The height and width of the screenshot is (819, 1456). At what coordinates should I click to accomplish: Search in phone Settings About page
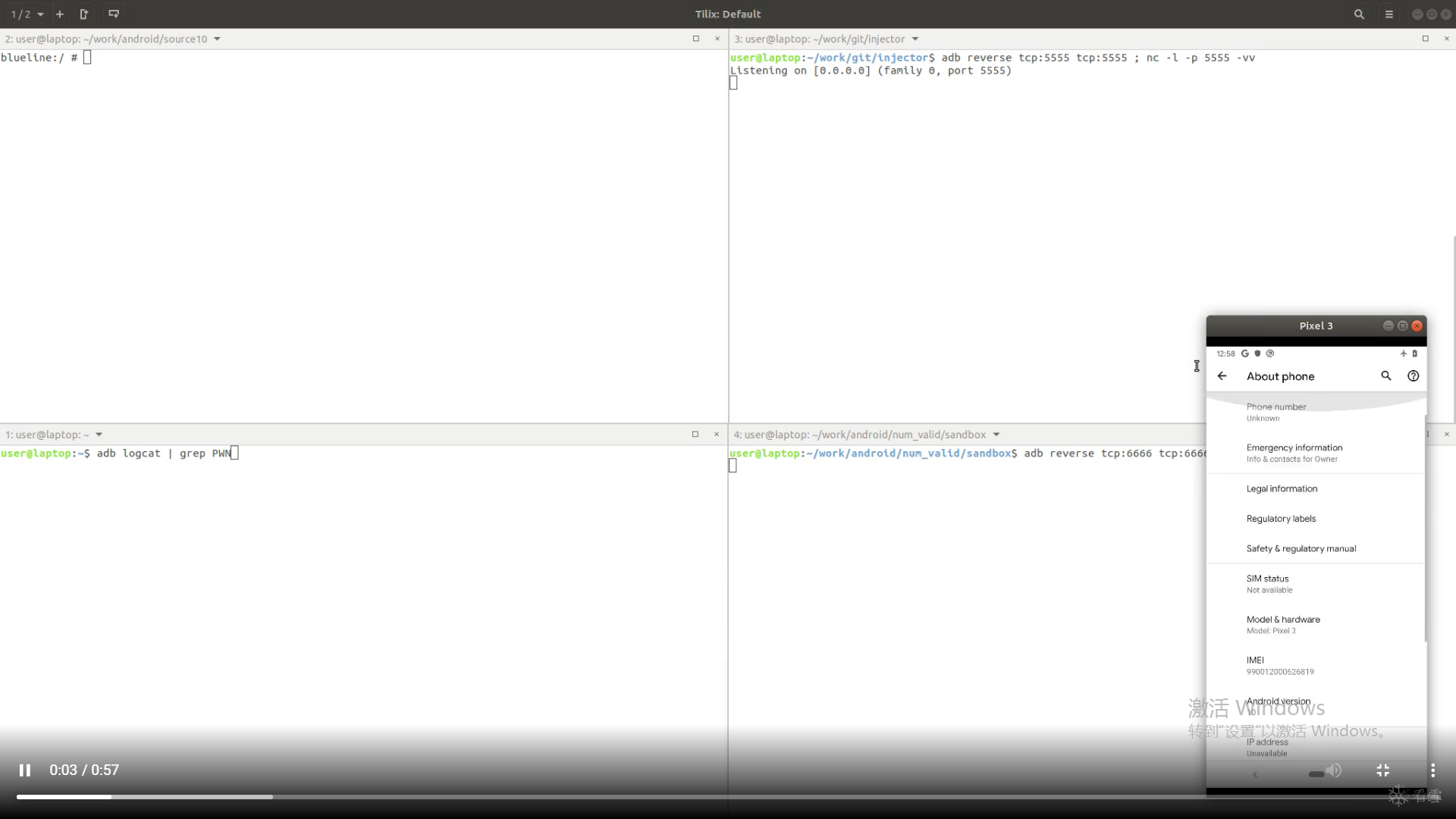[x=1385, y=376]
